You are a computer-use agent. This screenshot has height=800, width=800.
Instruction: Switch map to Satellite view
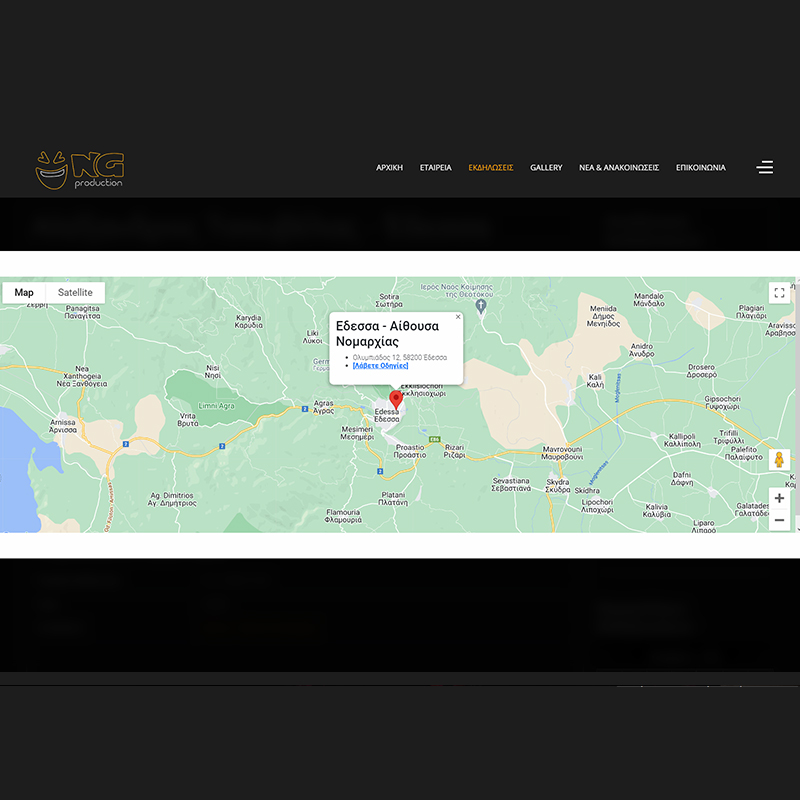[75, 292]
